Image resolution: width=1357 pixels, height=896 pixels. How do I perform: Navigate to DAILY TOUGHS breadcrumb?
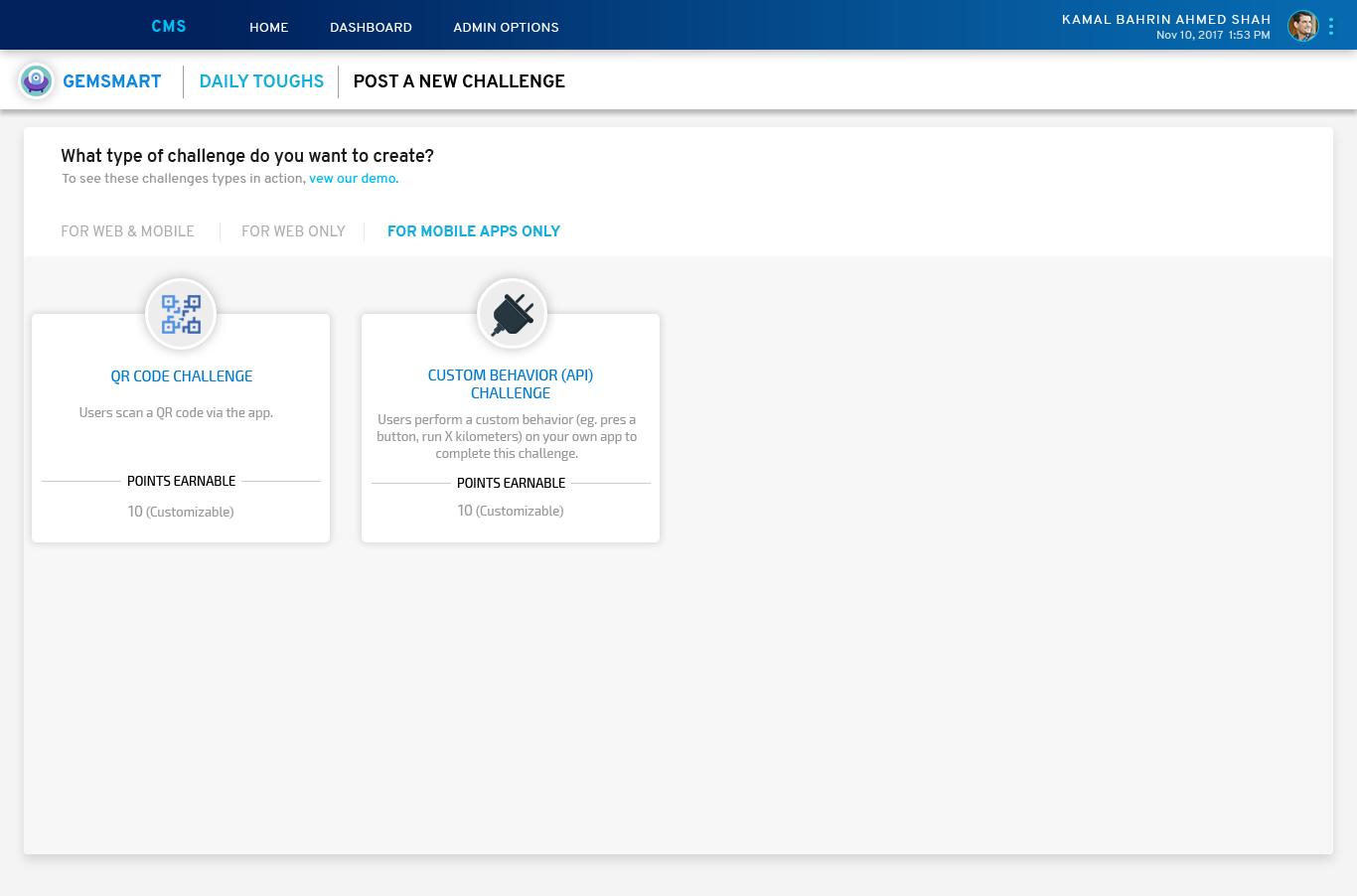point(261,81)
